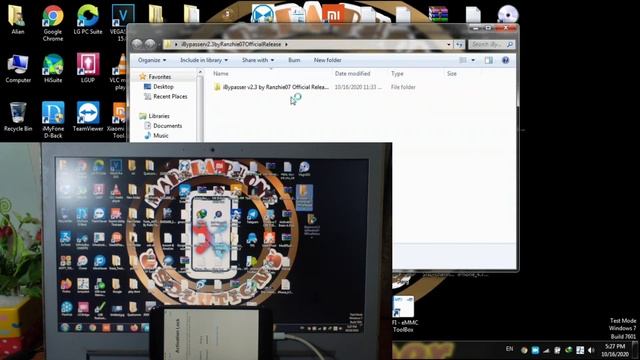The image size is (640, 360).
Task: Select the Recycle Bin icon
Action: (18, 117)
